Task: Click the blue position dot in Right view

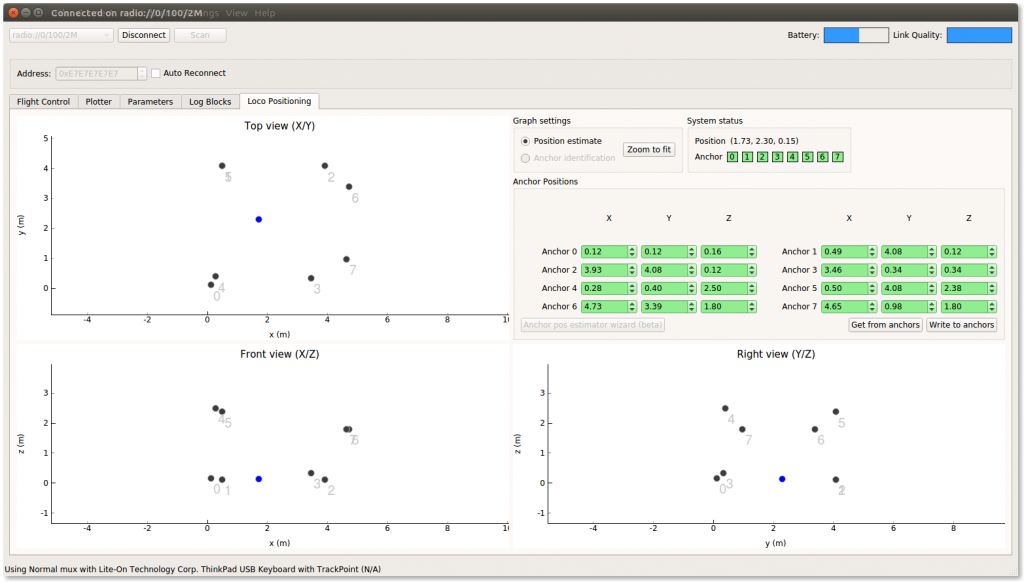Action: [x=782, y=479]
